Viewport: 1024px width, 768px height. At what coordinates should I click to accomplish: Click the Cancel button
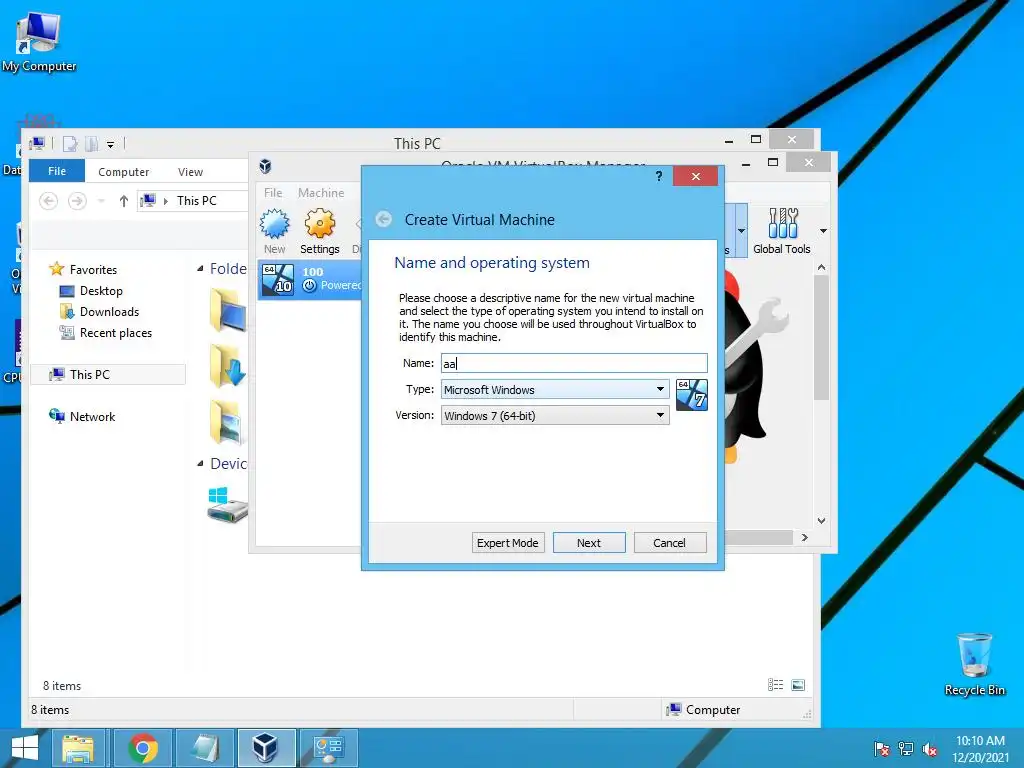click(x=670, y=543)
